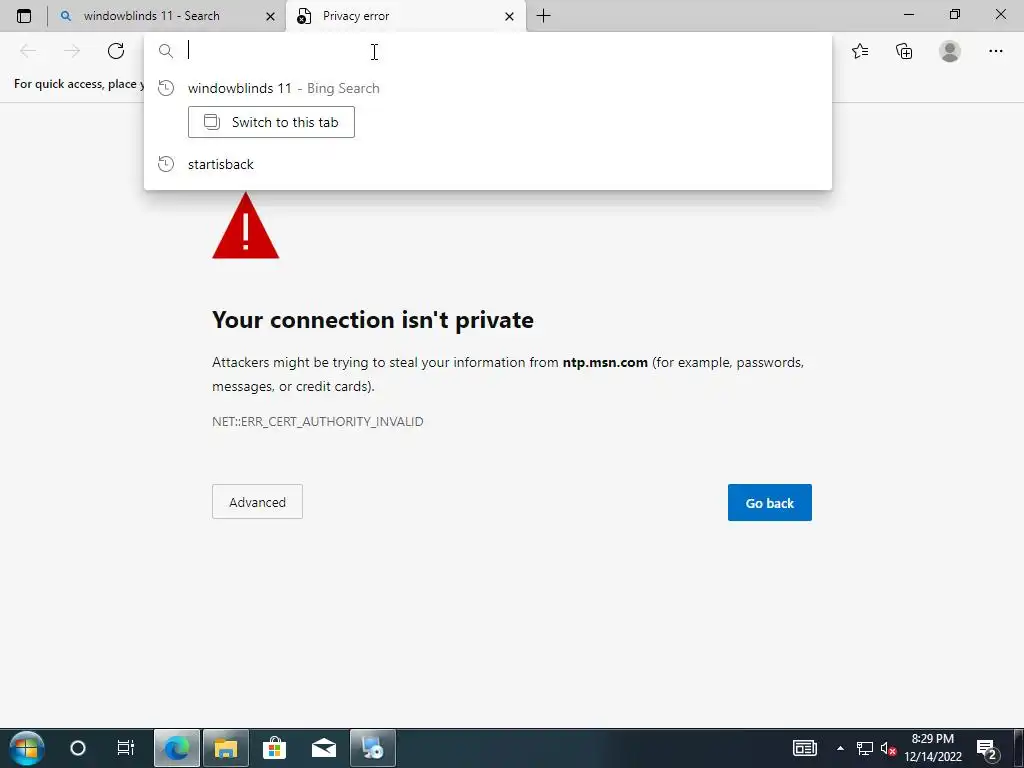Viewport: 1024px width, 768px height.
Task: Click the blue Go back button
Action: [769, 503]
